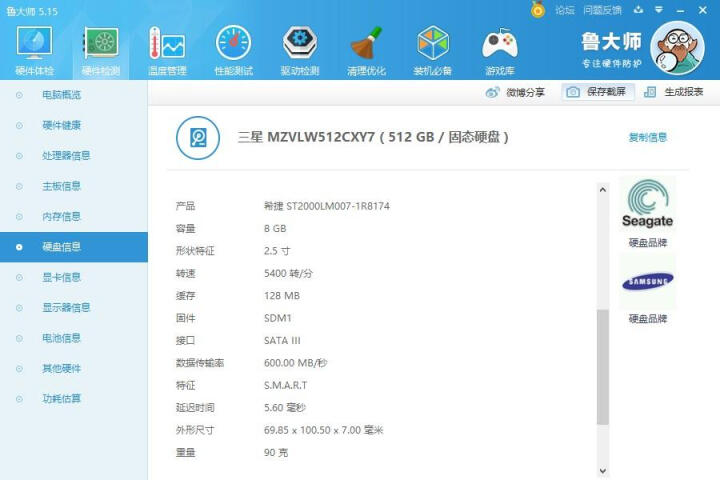Click the weight value 90 克

(276, 453)
